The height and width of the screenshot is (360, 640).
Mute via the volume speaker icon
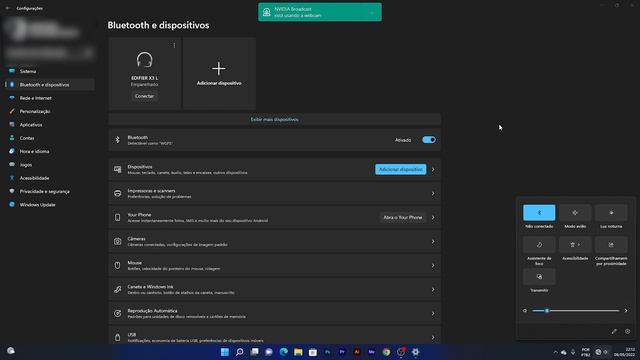coord(525,311)
